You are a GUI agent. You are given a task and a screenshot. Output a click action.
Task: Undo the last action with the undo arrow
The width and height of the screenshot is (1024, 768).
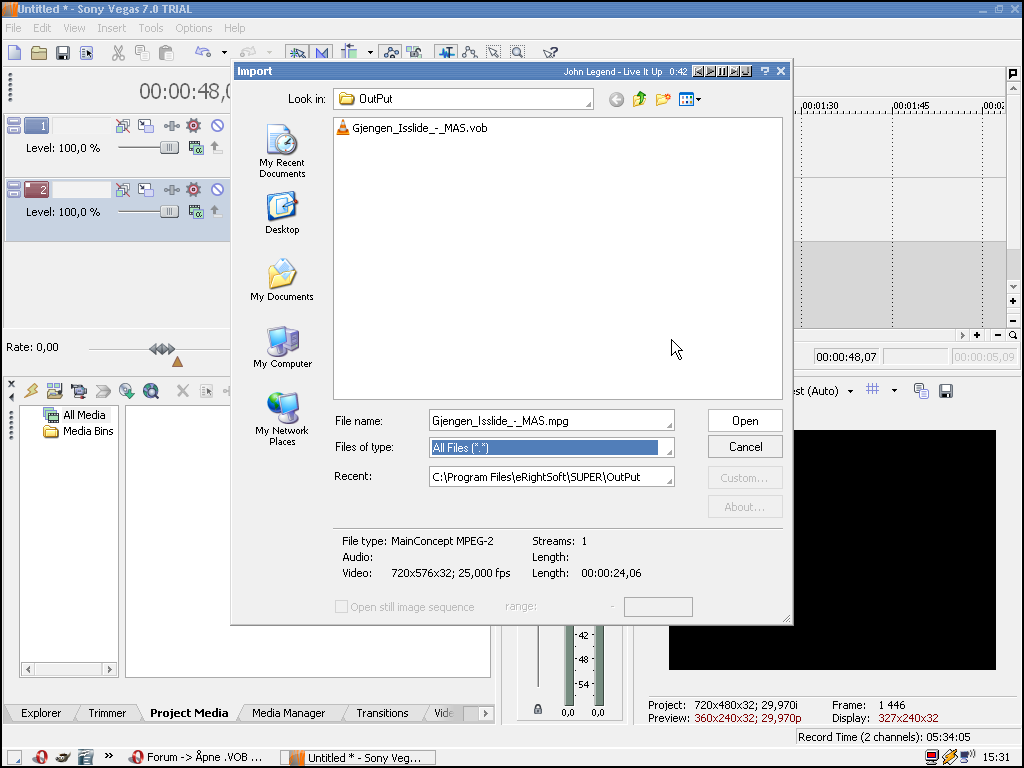point(203,52)
